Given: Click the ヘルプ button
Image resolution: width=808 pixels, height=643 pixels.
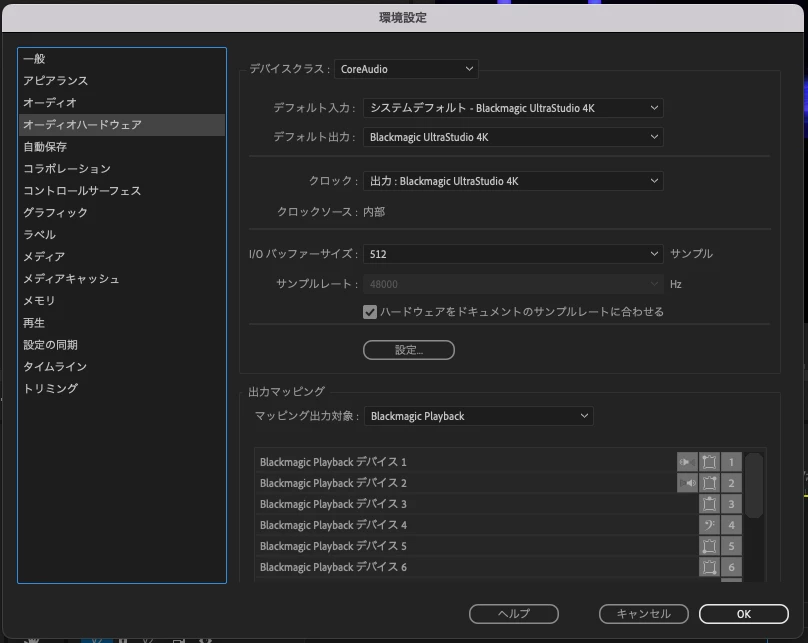Looking at the screenshot, I should (514, 614).
